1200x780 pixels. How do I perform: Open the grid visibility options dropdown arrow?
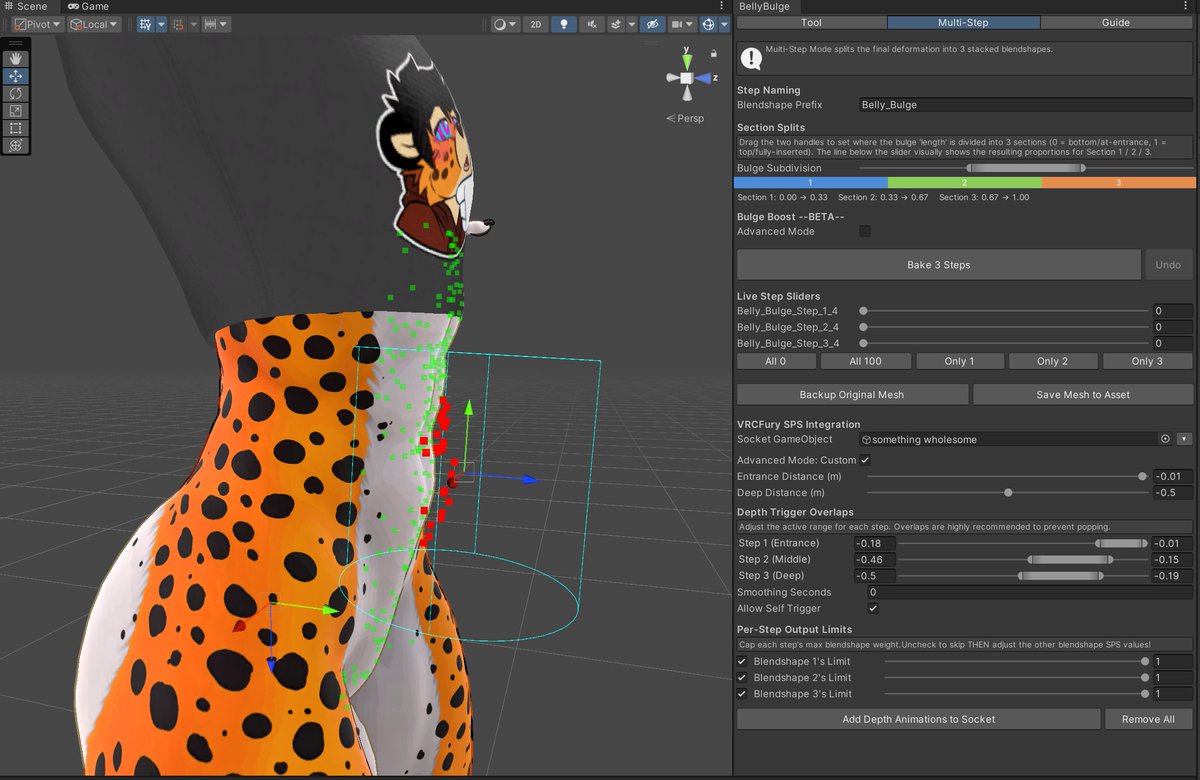[x=161, y=24]
